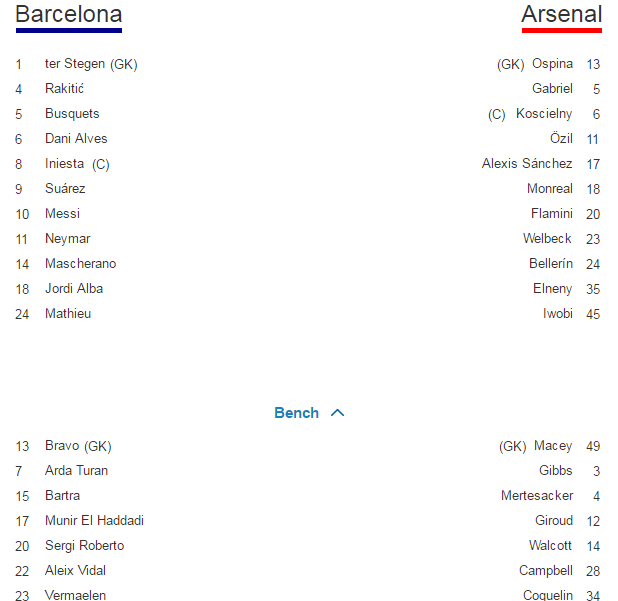Select ter Stegen goalkeeper entry
The width and height of the screenshot is (618, 601).
pyautogui.click(x=91, y=64)
